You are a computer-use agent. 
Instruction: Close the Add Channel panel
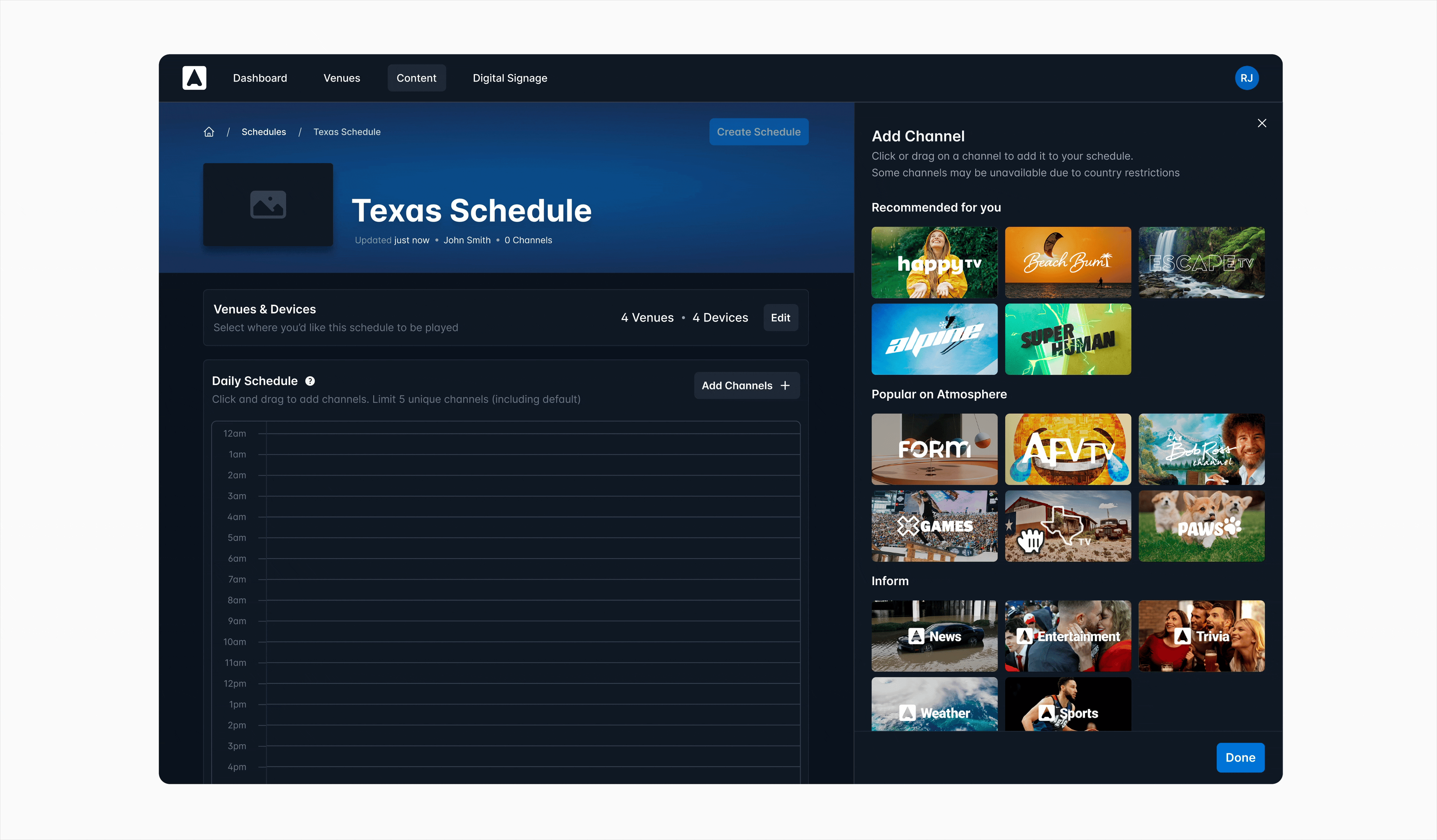1261,123
